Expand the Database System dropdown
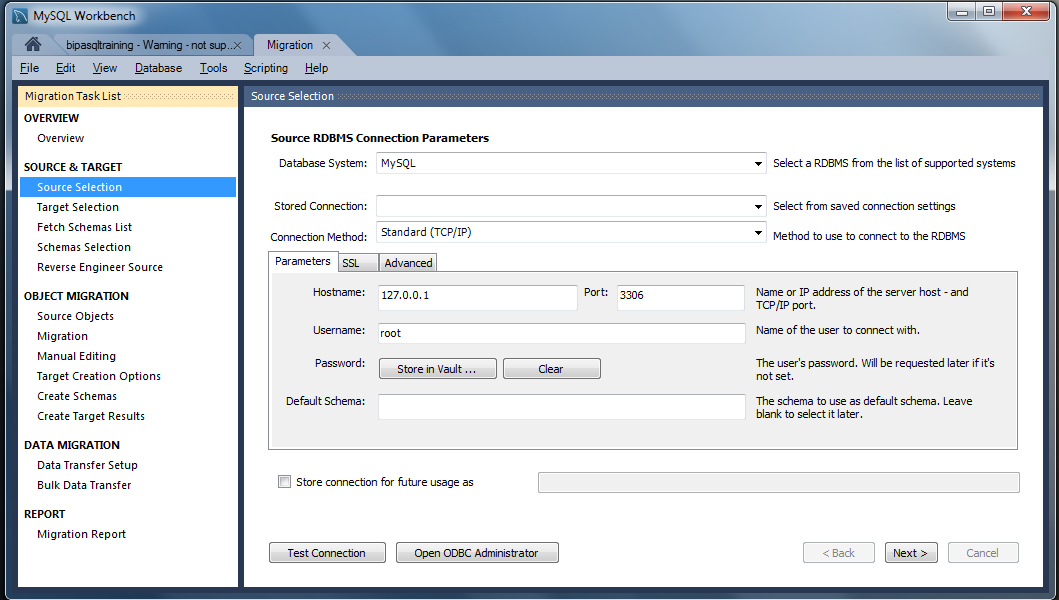The width and height of the screenshot is (1059, 600). pos(759,164)
